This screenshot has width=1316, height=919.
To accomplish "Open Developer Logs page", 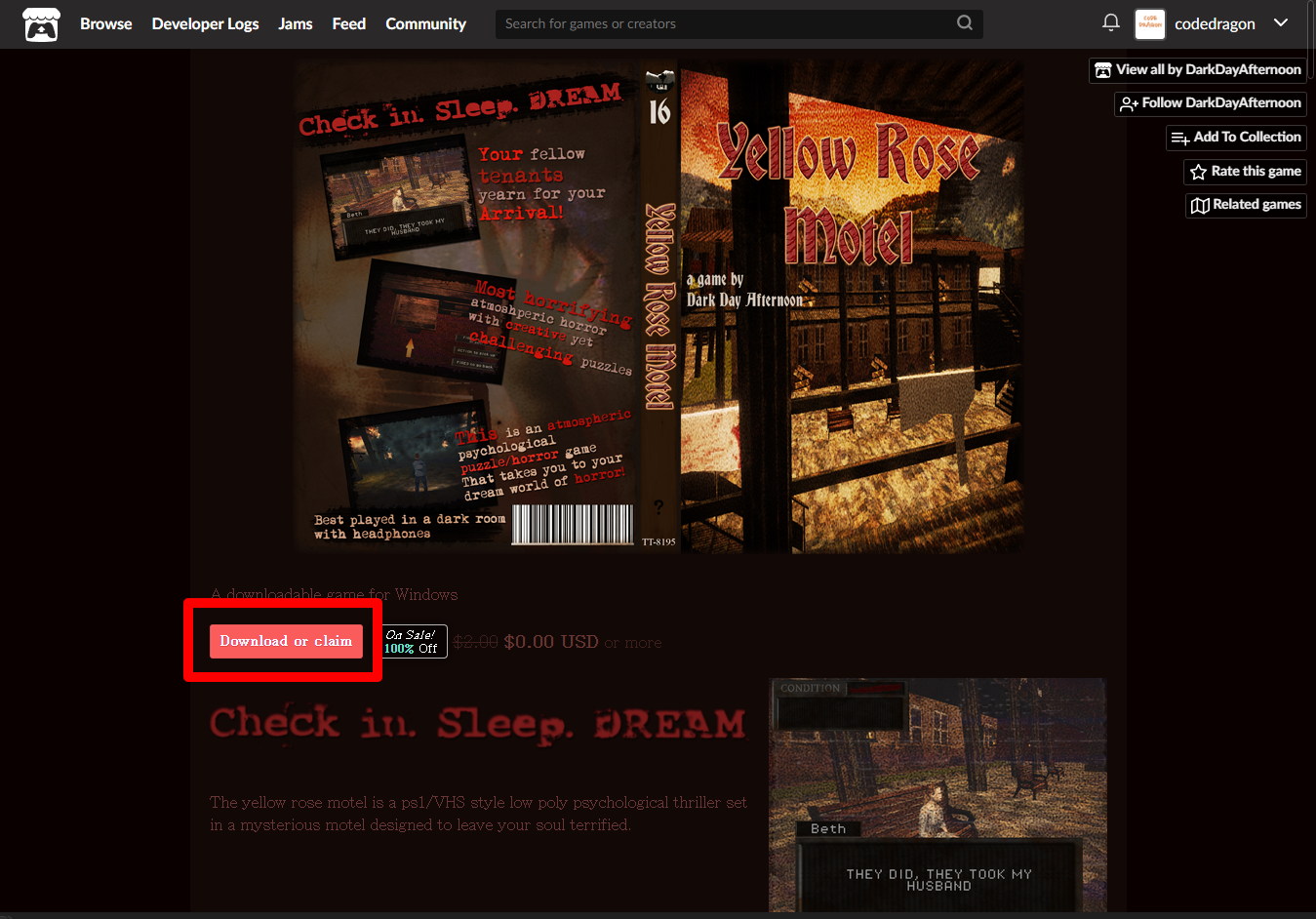I will [205, 23].
